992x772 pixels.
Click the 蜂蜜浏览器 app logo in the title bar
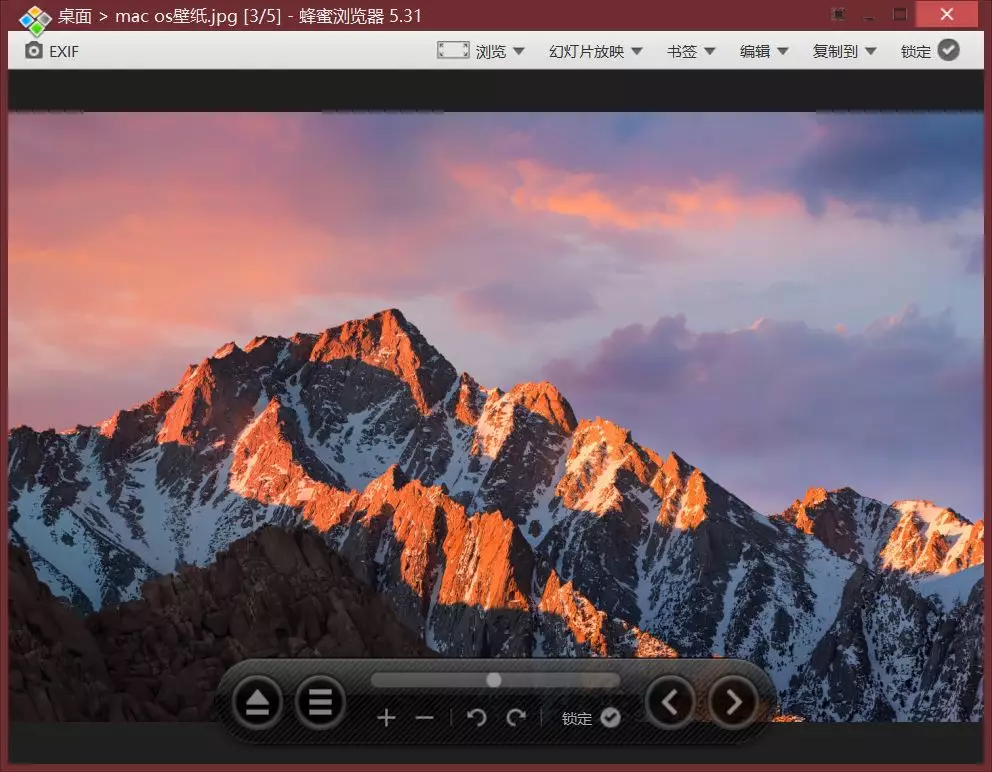[35, 20]
